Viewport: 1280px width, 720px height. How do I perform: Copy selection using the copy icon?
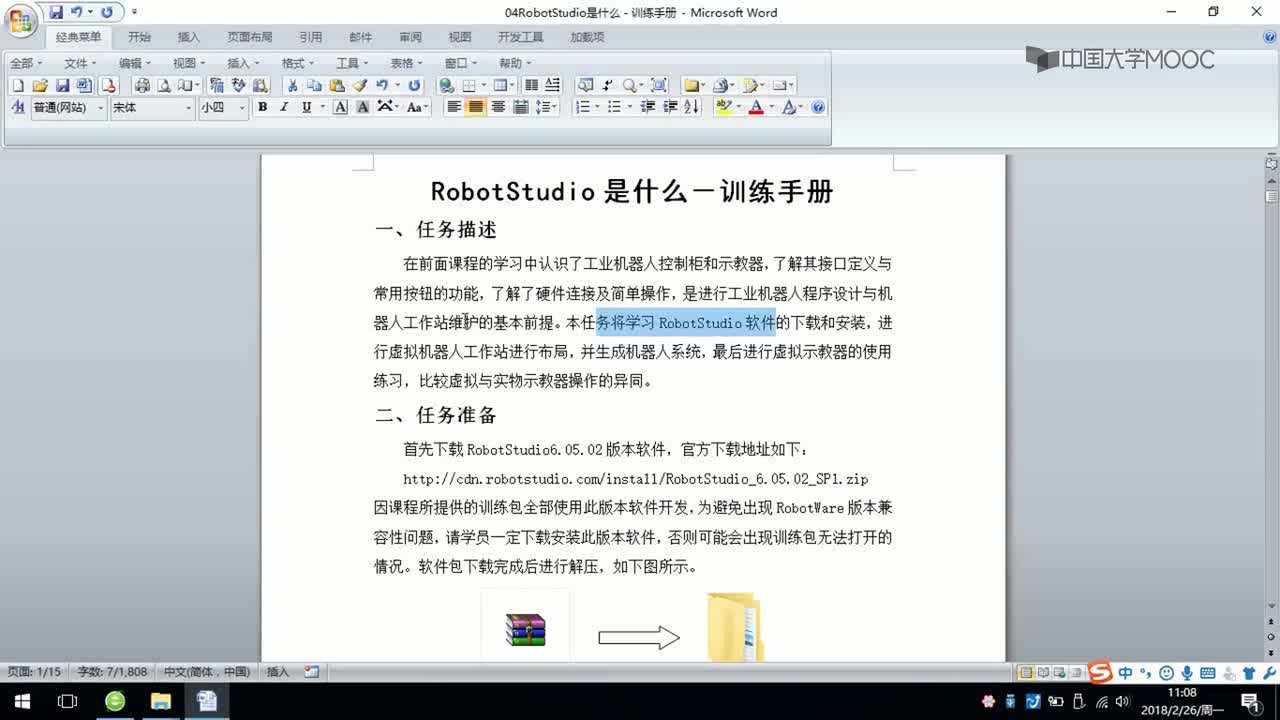pos(314,86)
